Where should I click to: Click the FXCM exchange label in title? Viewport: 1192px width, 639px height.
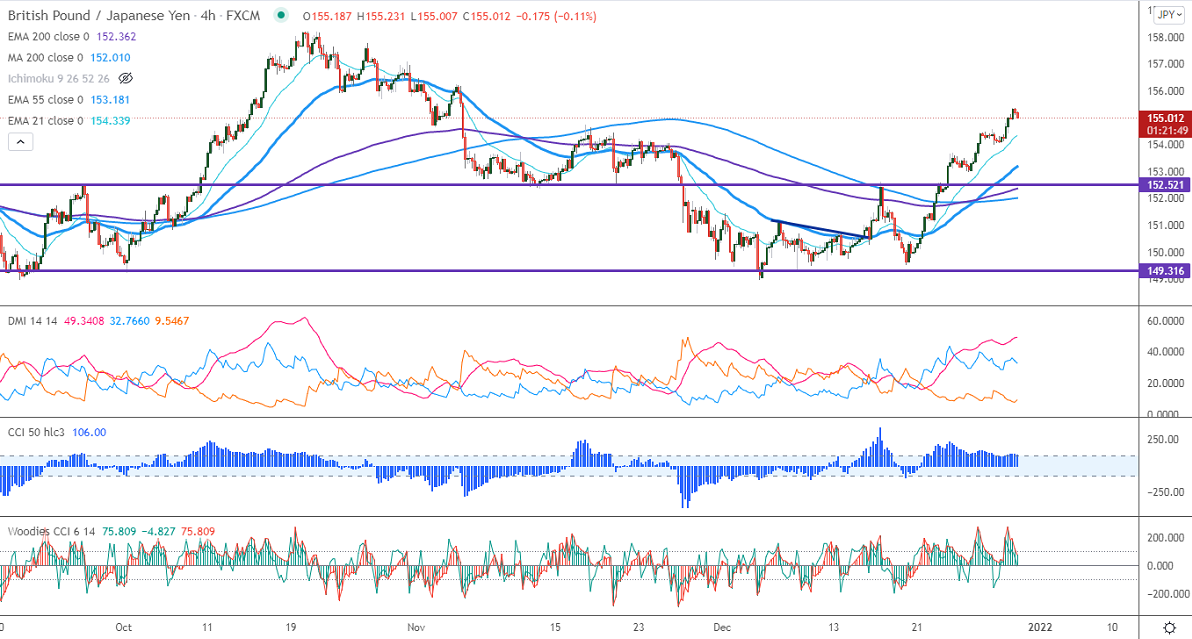(x=243, y=15)
